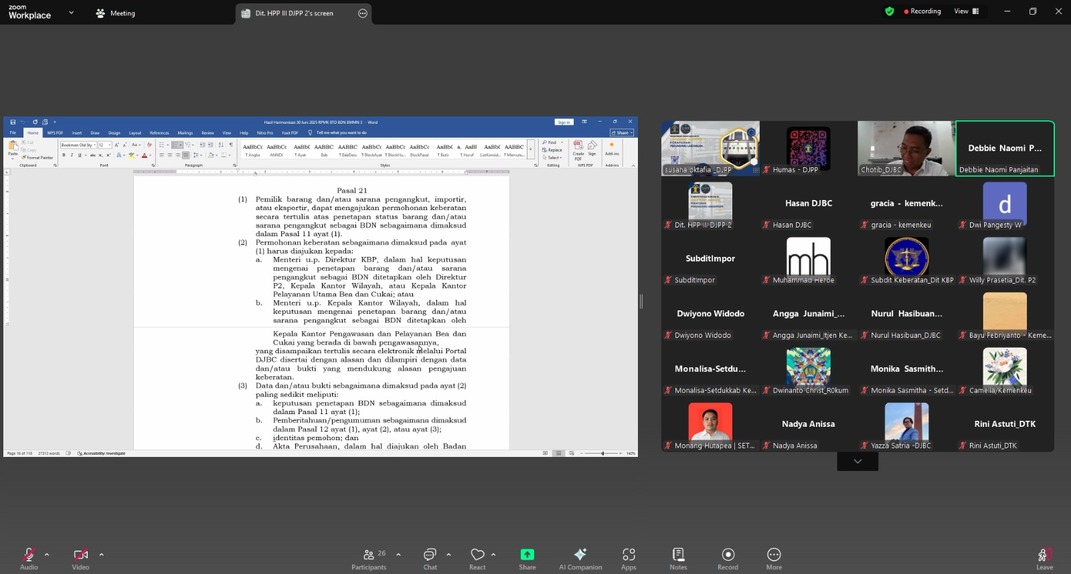The width and height of the screenshot is (1071, 574).
Task: Open the Apps panel
Action: 628,558
